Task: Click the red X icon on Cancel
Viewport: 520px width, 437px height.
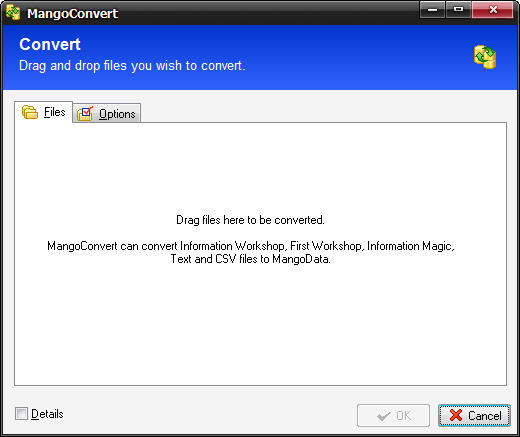Action: (456, 415)
